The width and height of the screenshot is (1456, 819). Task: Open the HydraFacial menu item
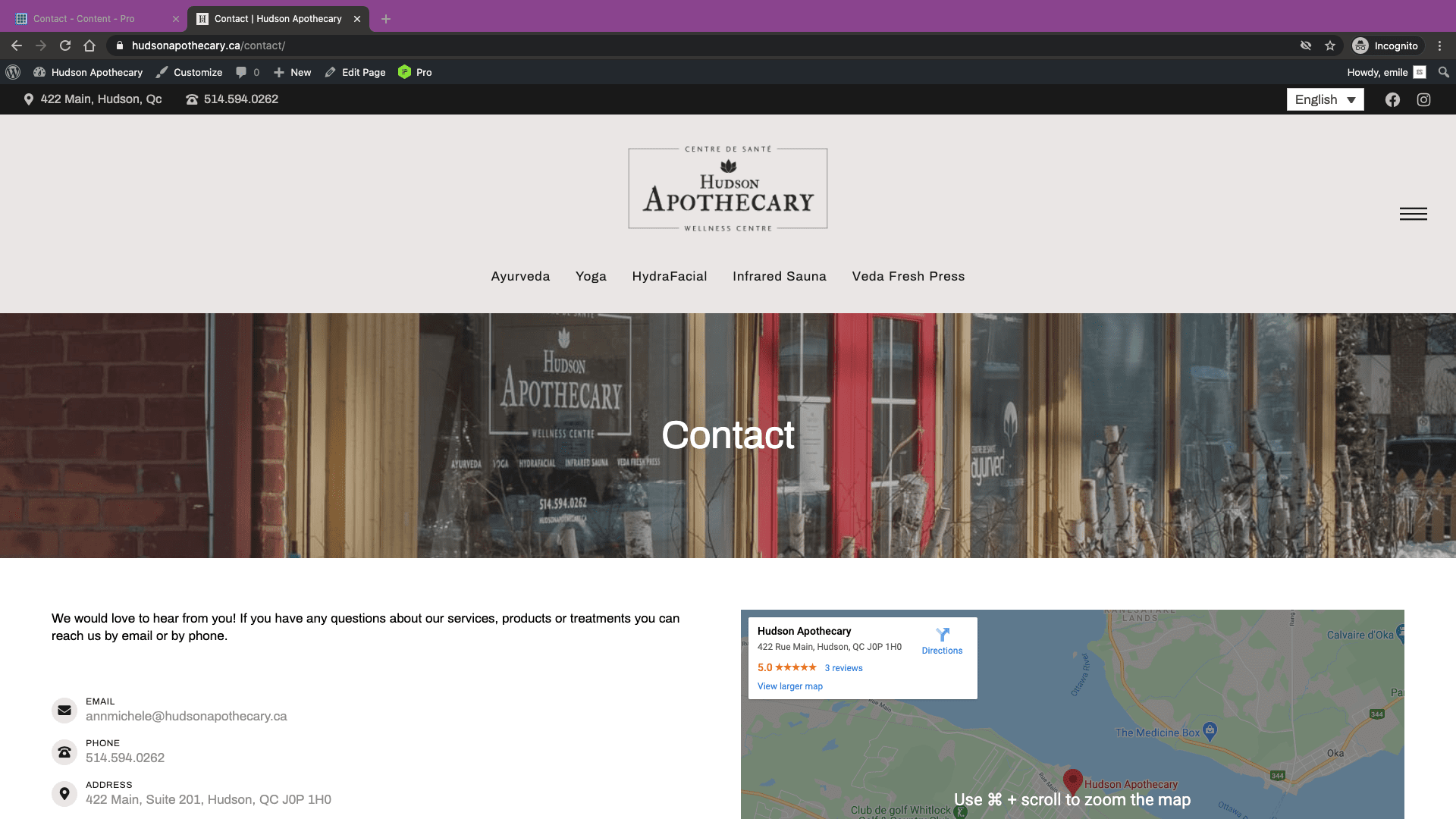pos(670,277)
